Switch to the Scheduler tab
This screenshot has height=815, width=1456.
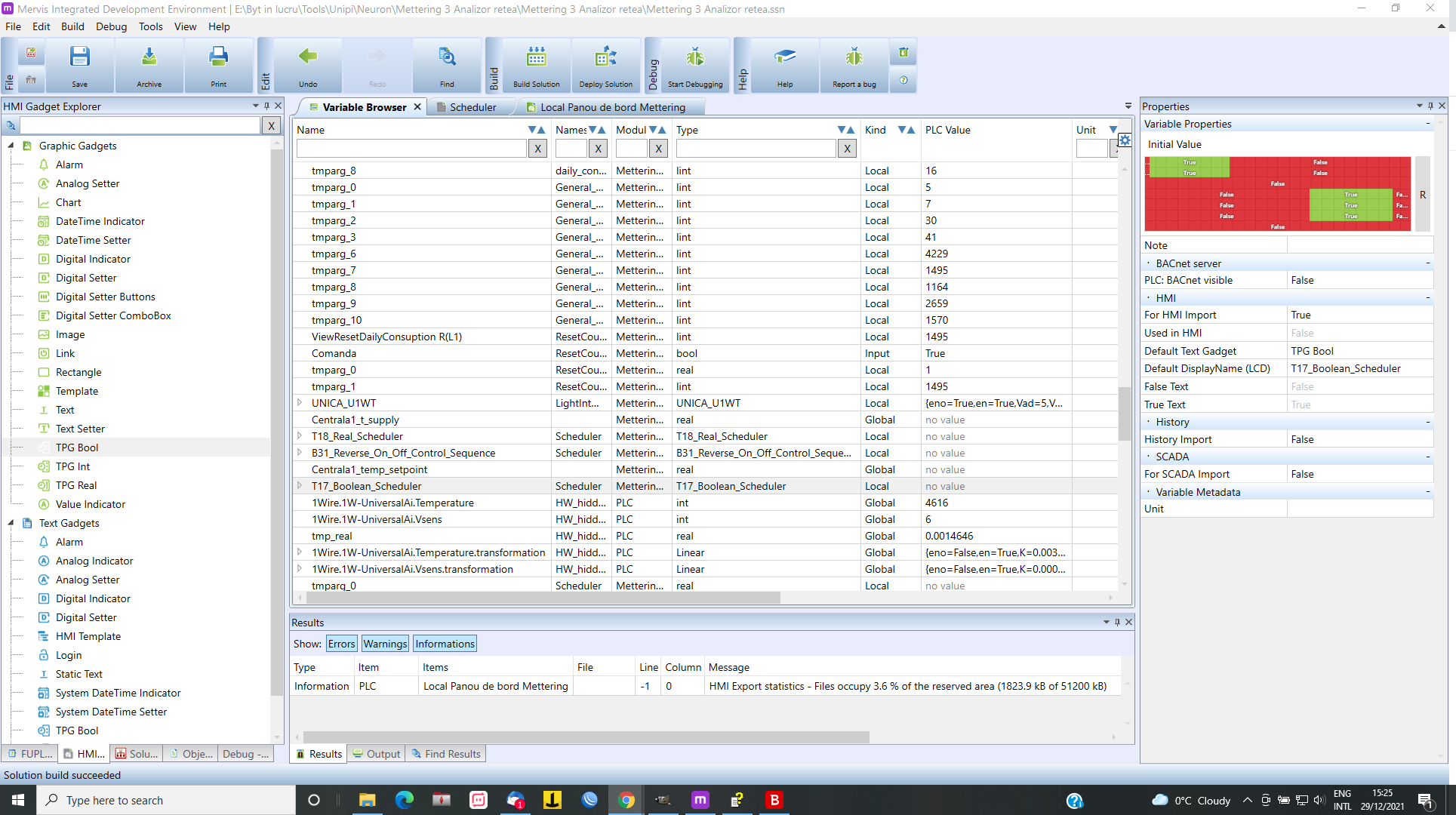tap(473, 107)
